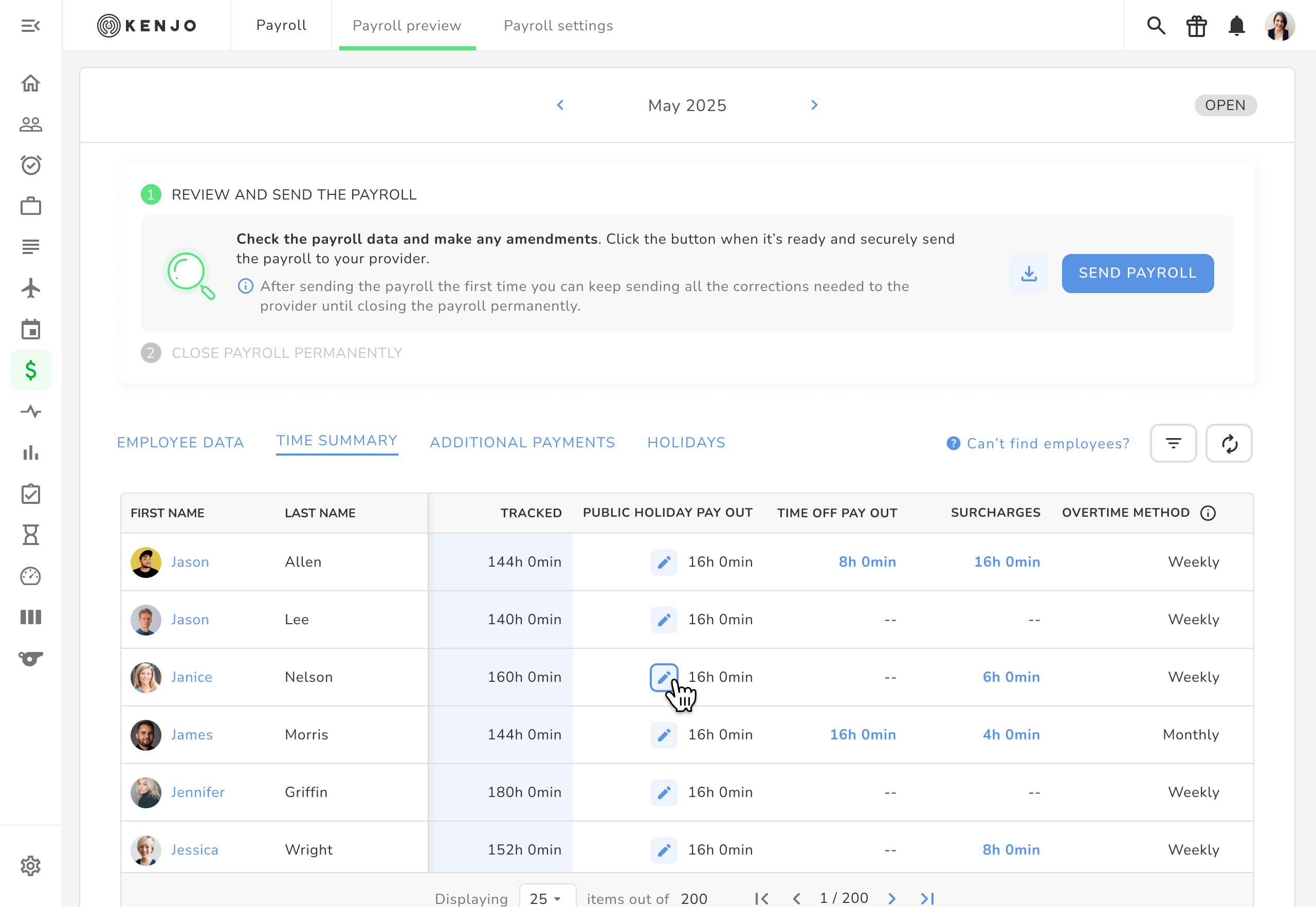Open the time off airplane sidebar icon
The image size is (1316, 907).
pos(31,288)
